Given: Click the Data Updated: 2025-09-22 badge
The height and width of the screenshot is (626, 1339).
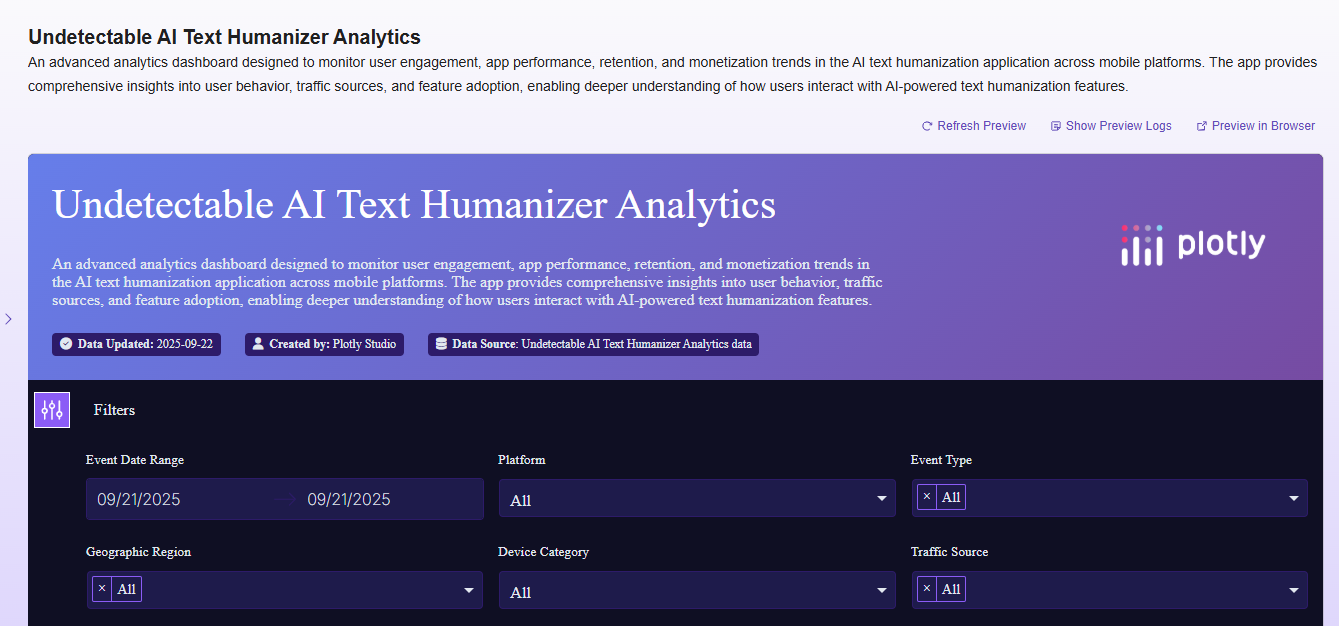Looking at the screenshot, I should coord(136,344).
